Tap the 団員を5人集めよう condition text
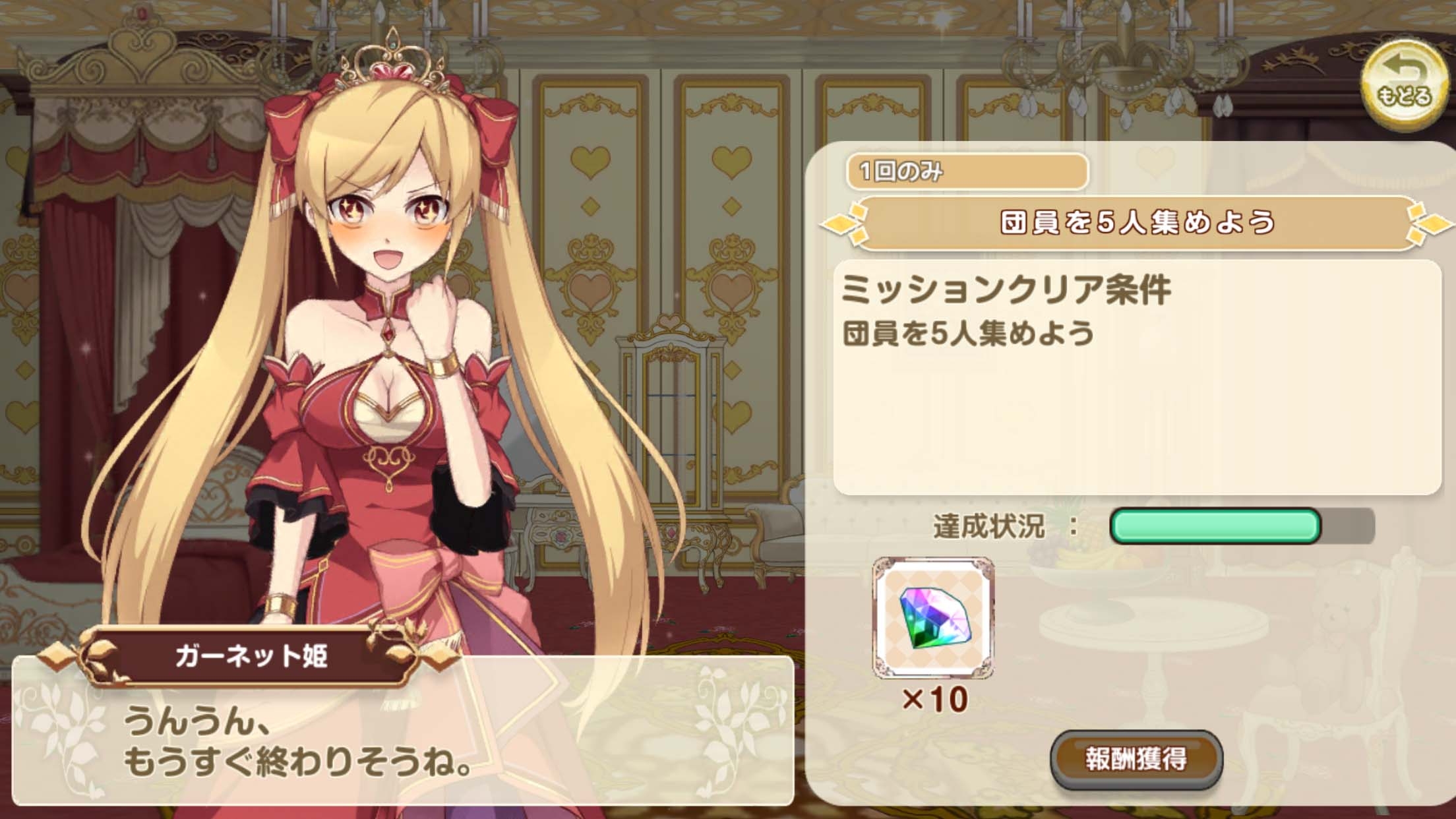The width and height of the screenshot is (1456, 819). (x=969, y=334)
